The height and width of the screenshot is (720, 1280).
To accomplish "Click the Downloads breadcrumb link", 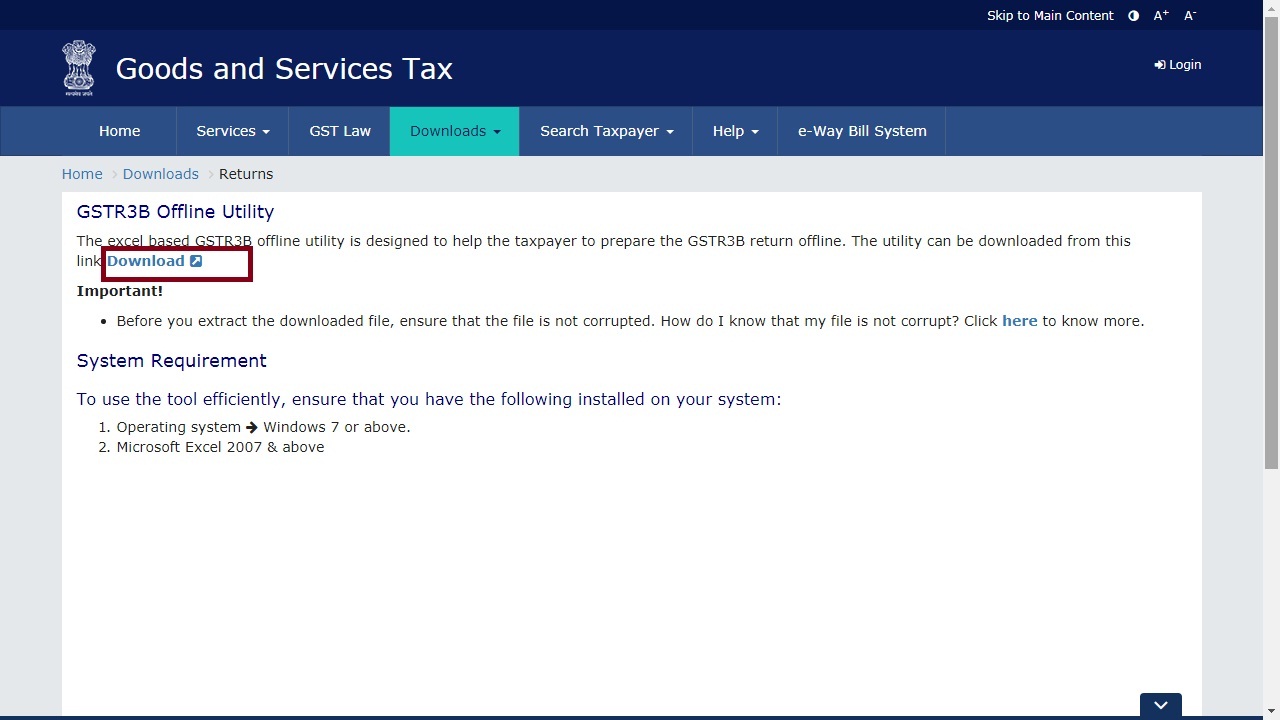I will point(160,173).
